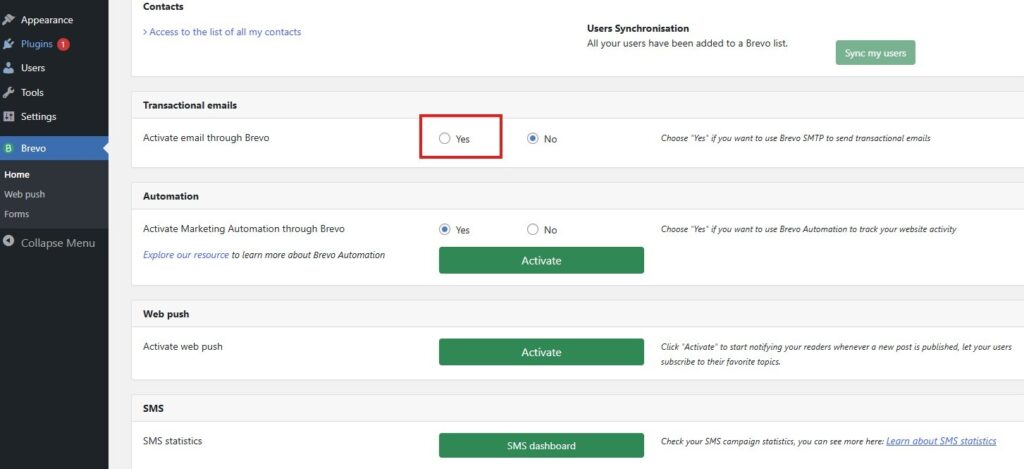This screenshot has width=1024, height=469.
Task: Select Yes for email through Brevo
Action: [x=445, y=139]
